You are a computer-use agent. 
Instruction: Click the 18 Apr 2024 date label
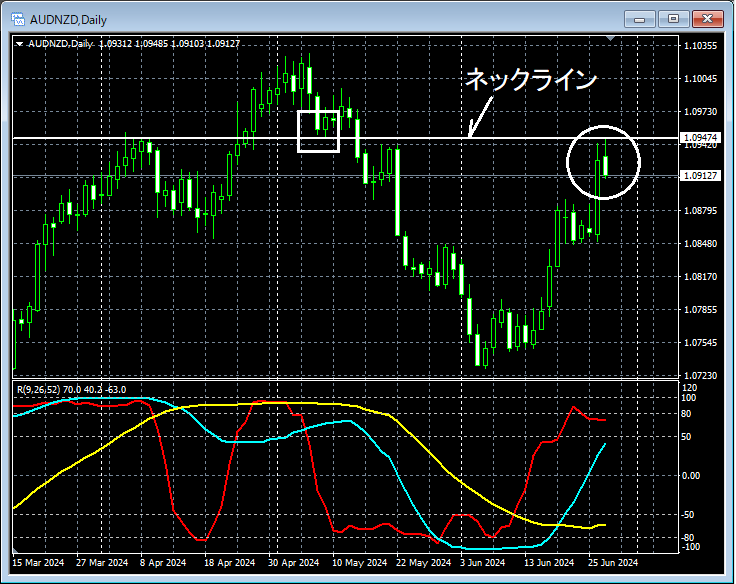click(230, 562)
